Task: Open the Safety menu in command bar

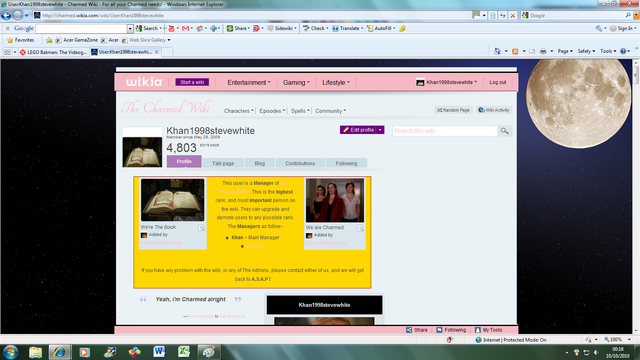Action: (x=586, y=51)
